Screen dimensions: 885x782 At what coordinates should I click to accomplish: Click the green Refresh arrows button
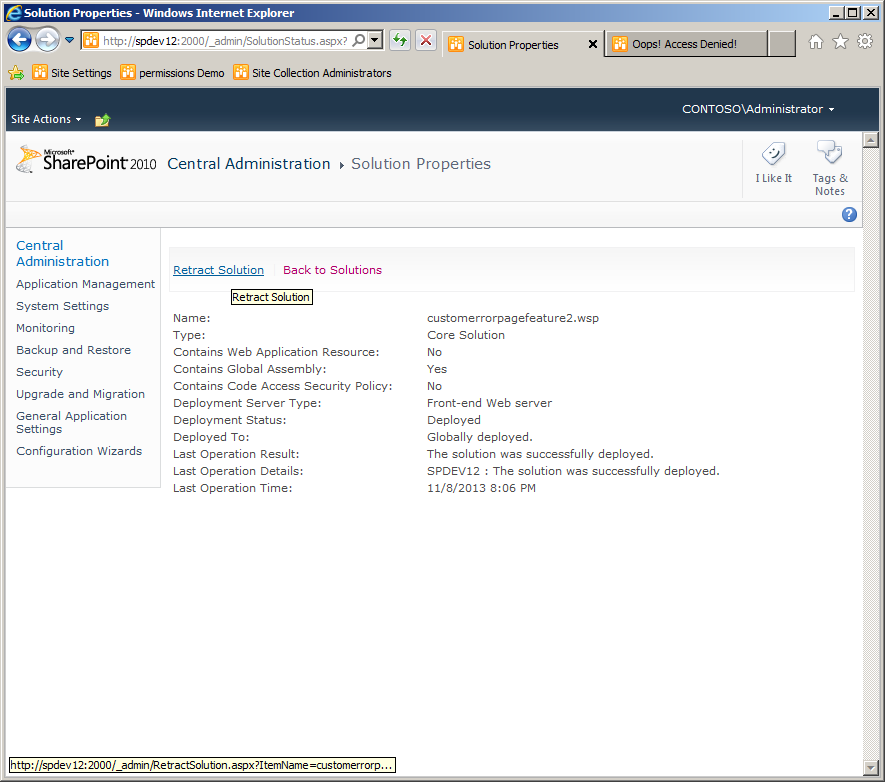(400, 41)
